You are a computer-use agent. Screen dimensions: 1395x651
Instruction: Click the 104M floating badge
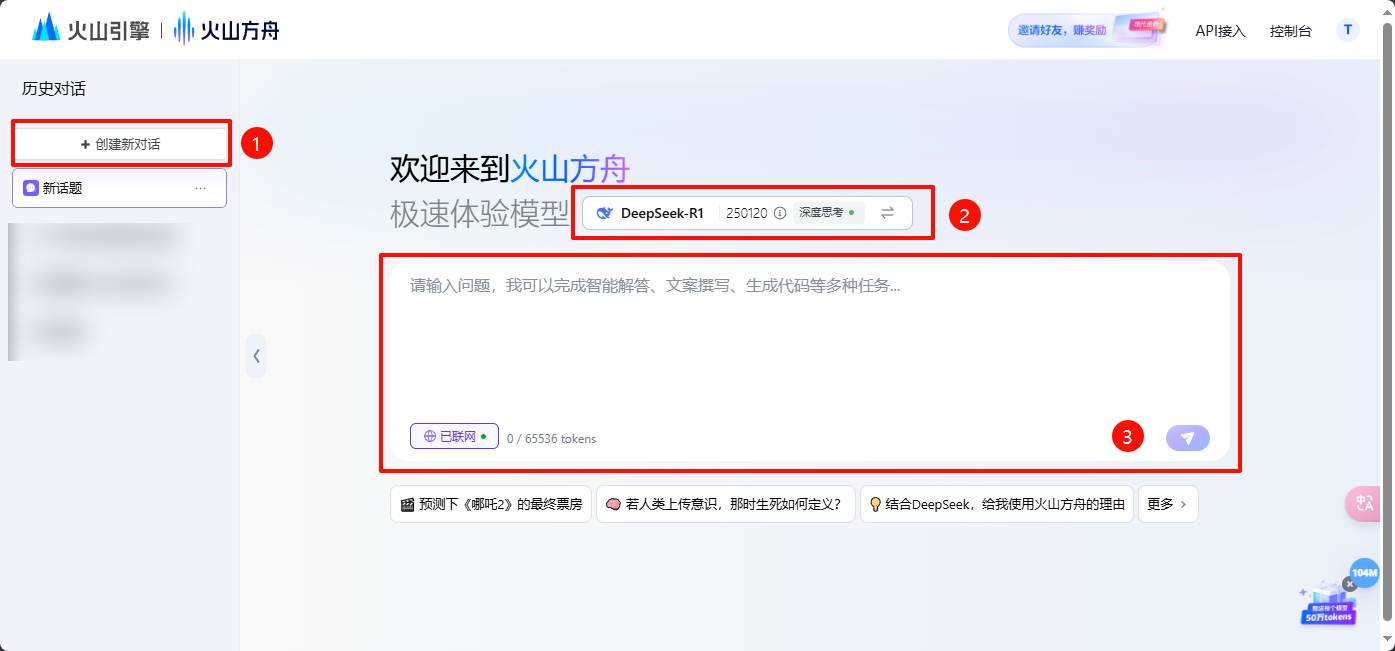(x=1364, y=573)
